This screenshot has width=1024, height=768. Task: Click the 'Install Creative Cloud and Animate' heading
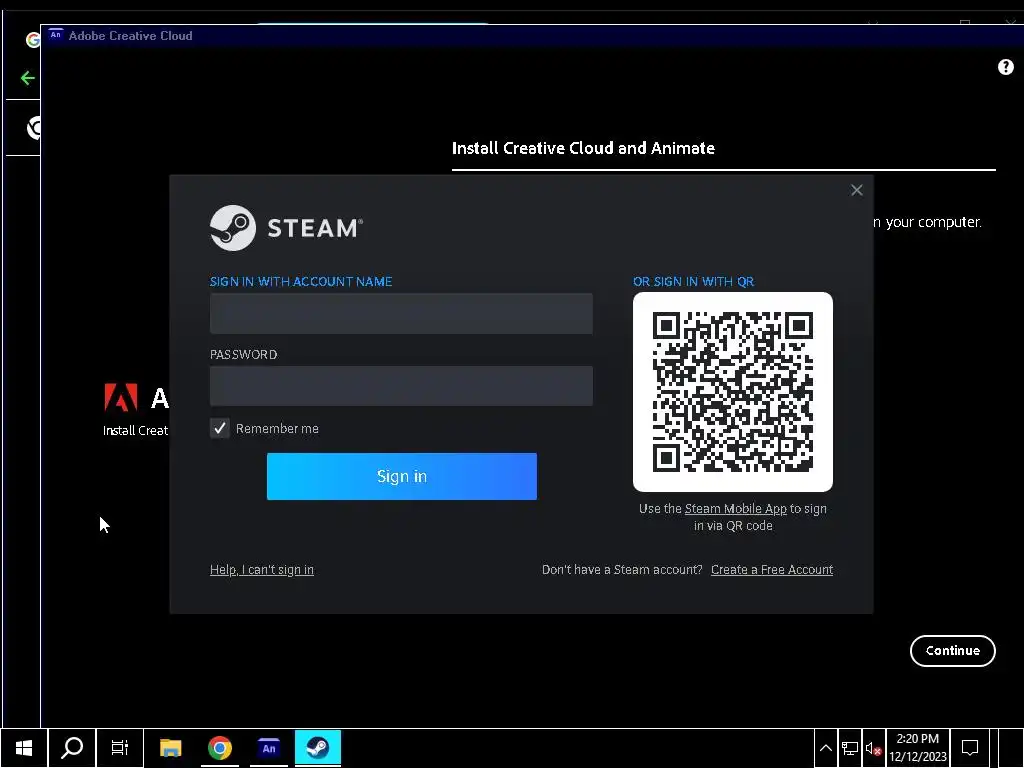click(x=583, y=148)
